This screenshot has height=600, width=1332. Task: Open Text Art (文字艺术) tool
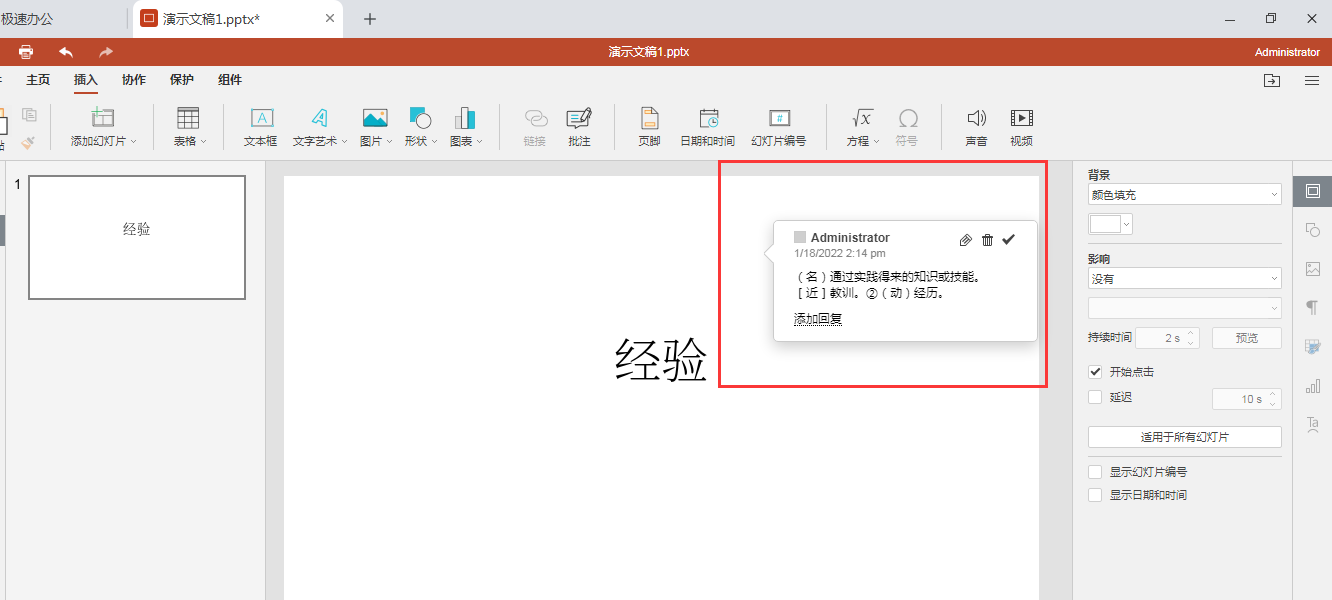coord(318,118)
